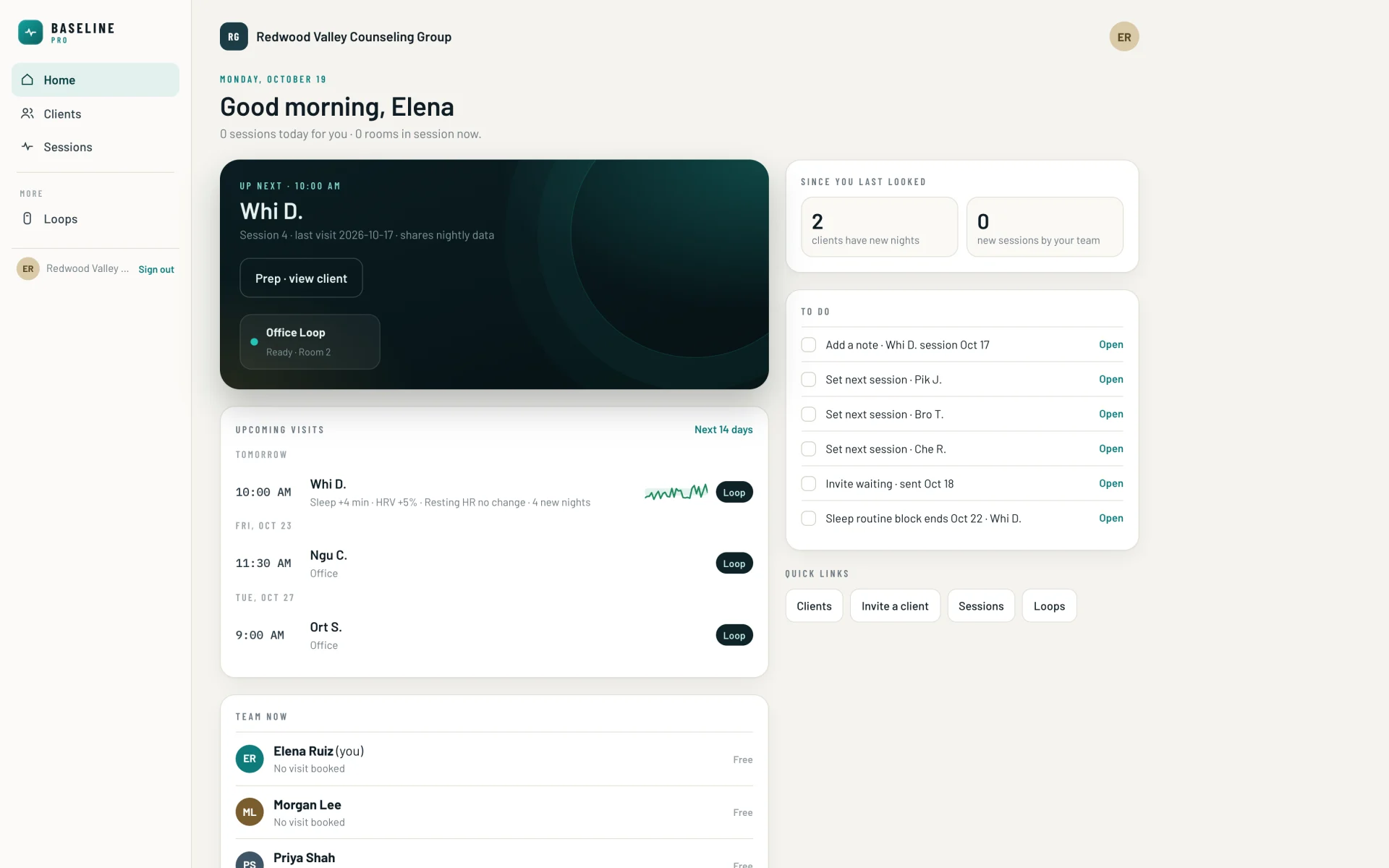This screenshot has height=868, width=1389.
Task: Click the 11:30 AM visit time
Action: point(263,563)
